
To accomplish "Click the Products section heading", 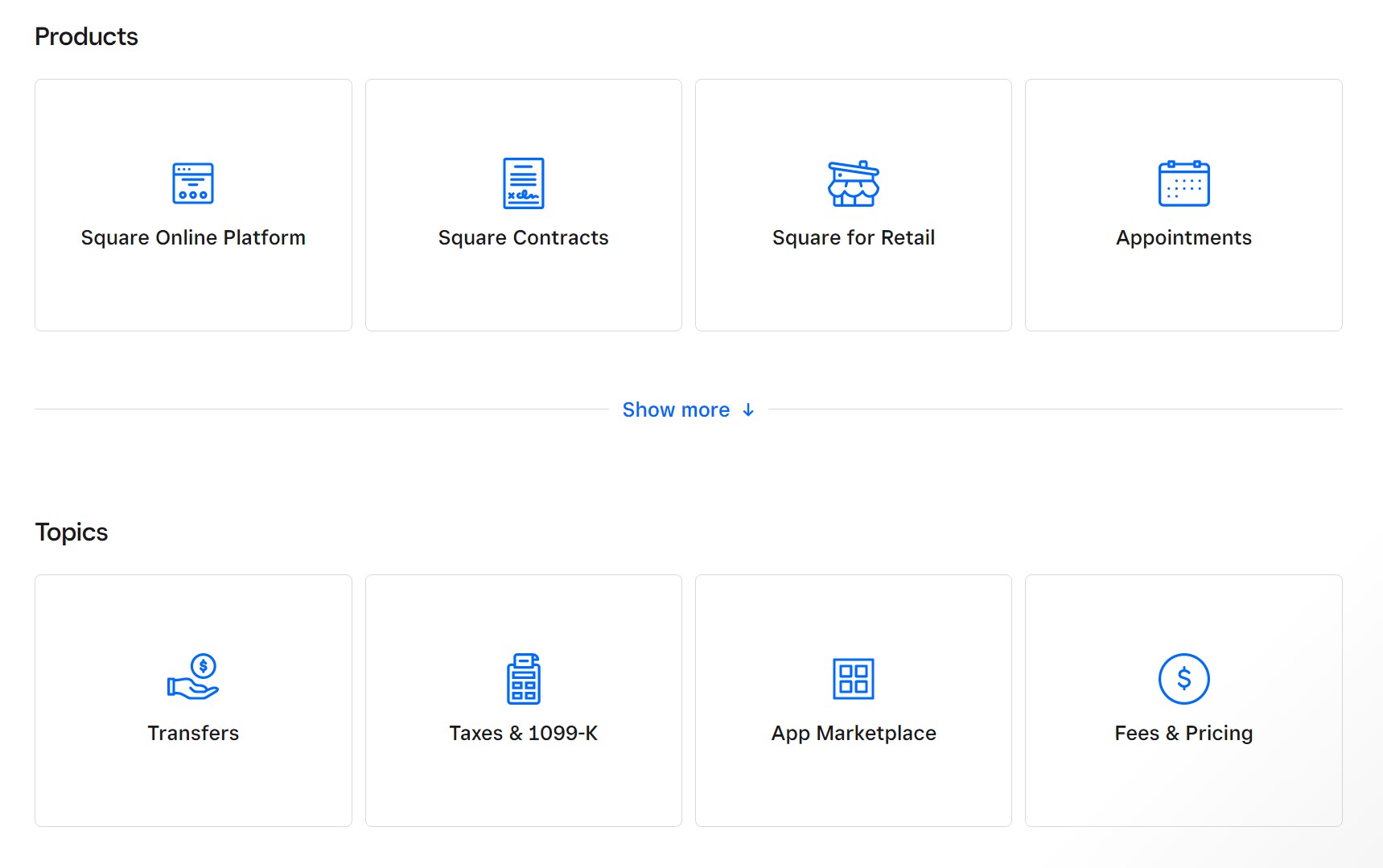I will pyautogui.click(x=86, y=37).
